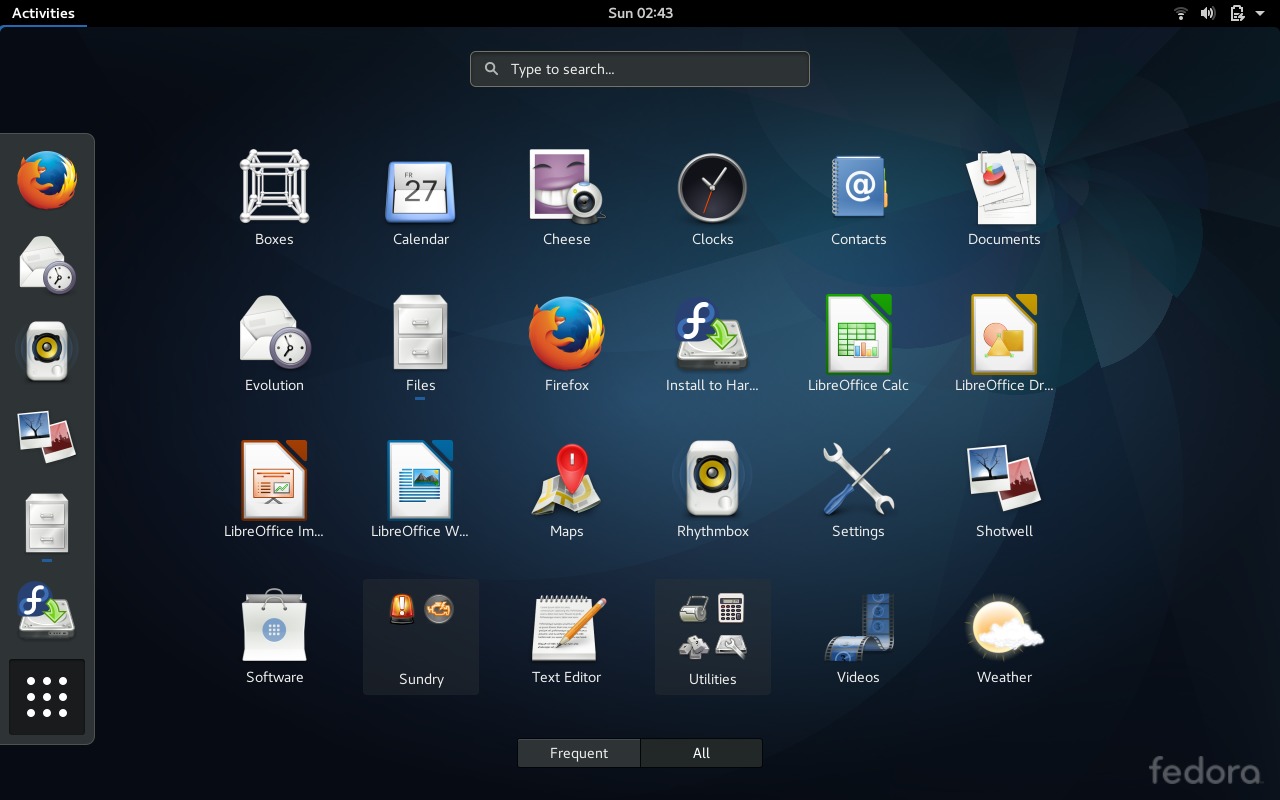Switch to the Frequent tab
Screen dimensions: 1280x800
pos(578,753)
